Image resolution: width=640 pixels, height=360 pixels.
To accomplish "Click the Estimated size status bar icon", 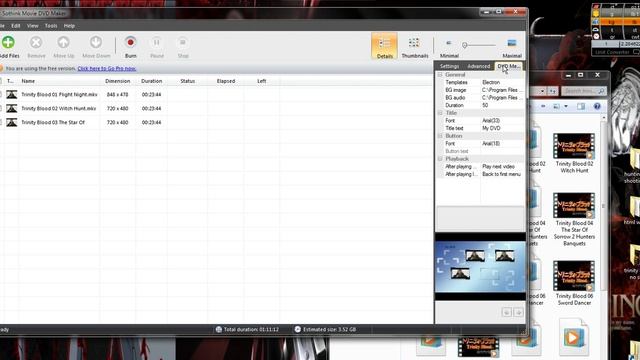I will coord(298,329).
